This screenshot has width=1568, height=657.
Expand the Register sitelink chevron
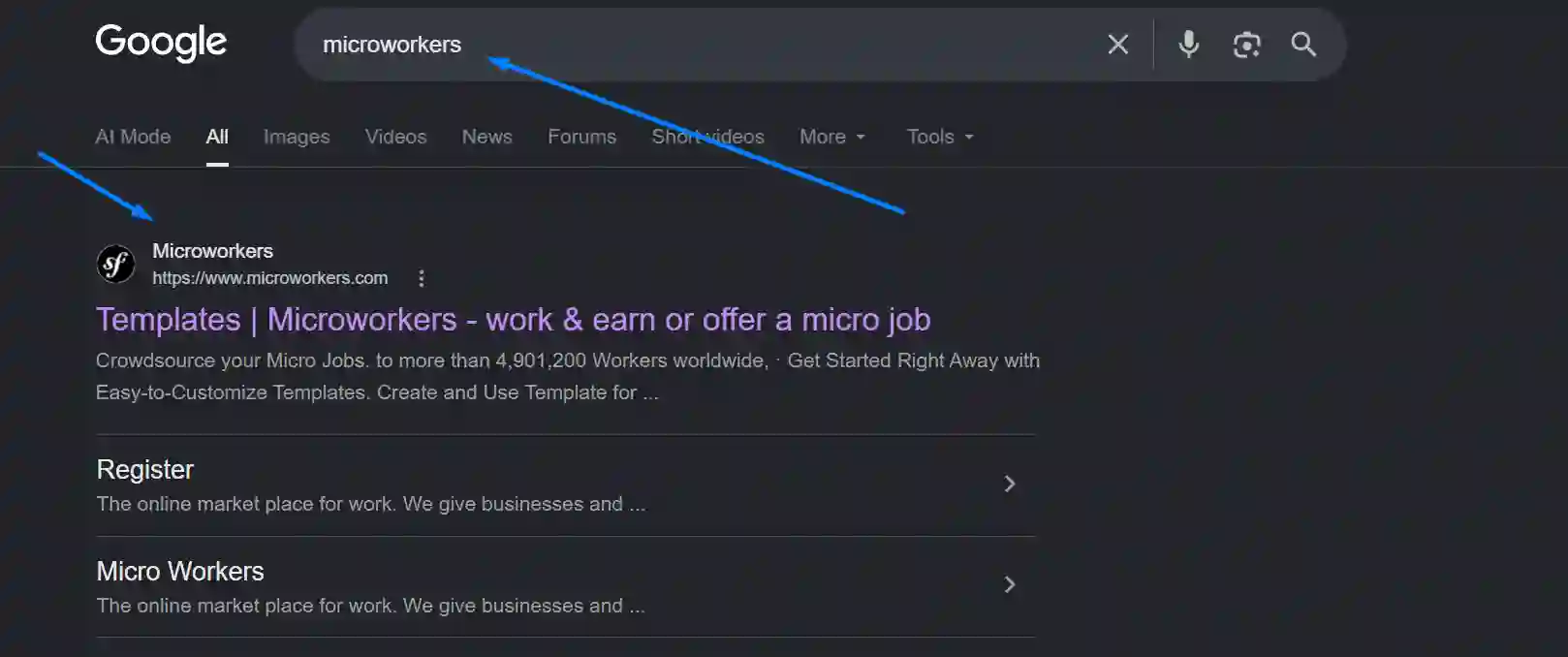1010,484
